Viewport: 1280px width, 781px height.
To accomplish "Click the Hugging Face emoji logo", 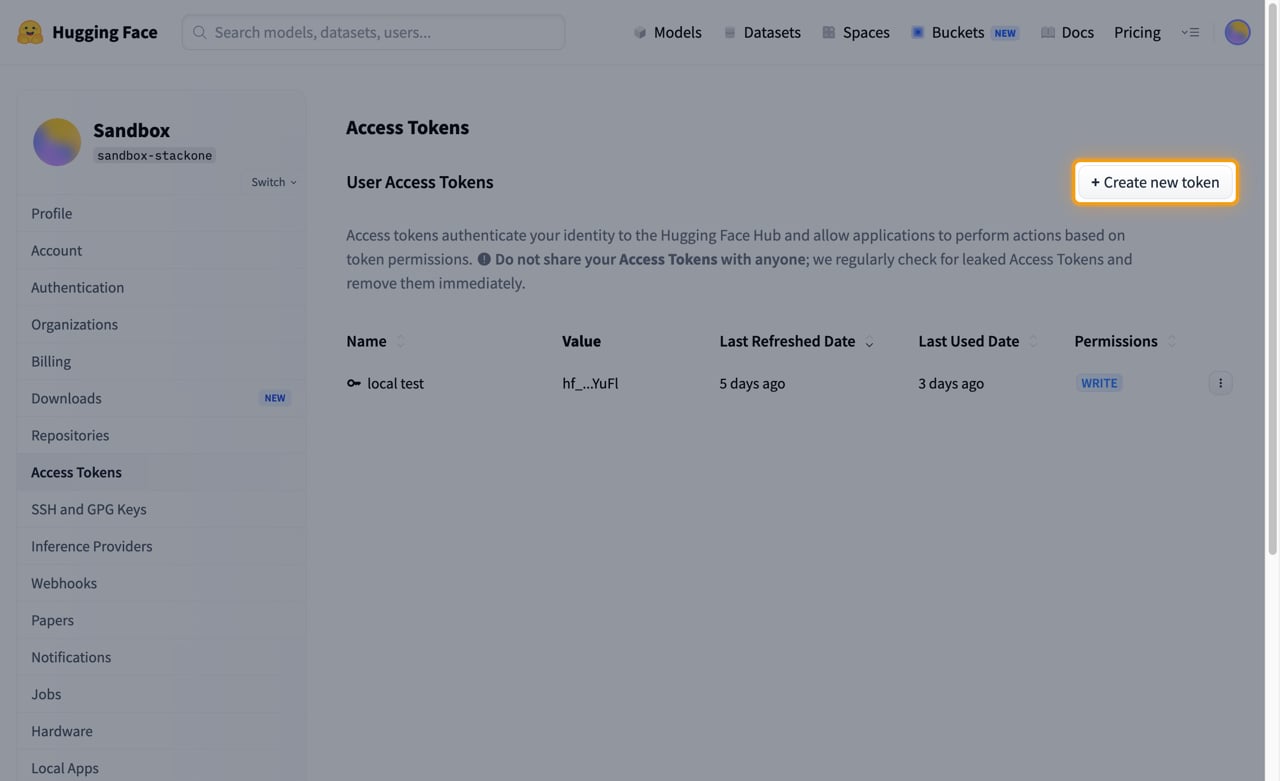I will [x=30, y=32].
